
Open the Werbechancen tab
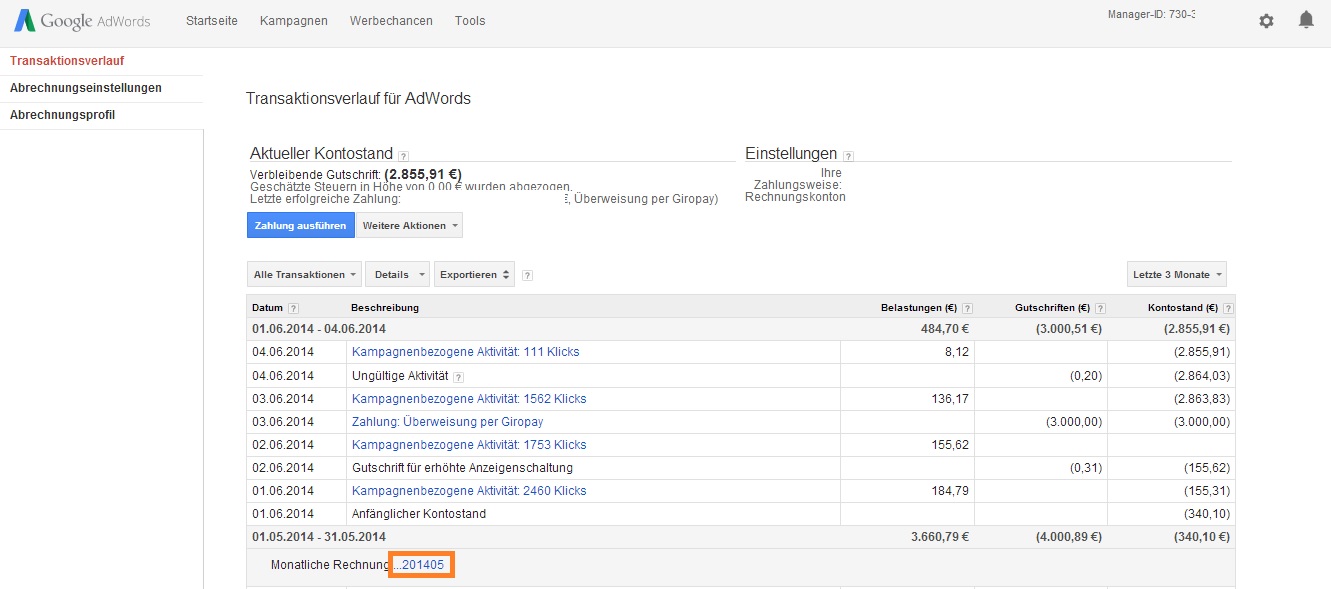pyautogui.click(x=391, y=21)
